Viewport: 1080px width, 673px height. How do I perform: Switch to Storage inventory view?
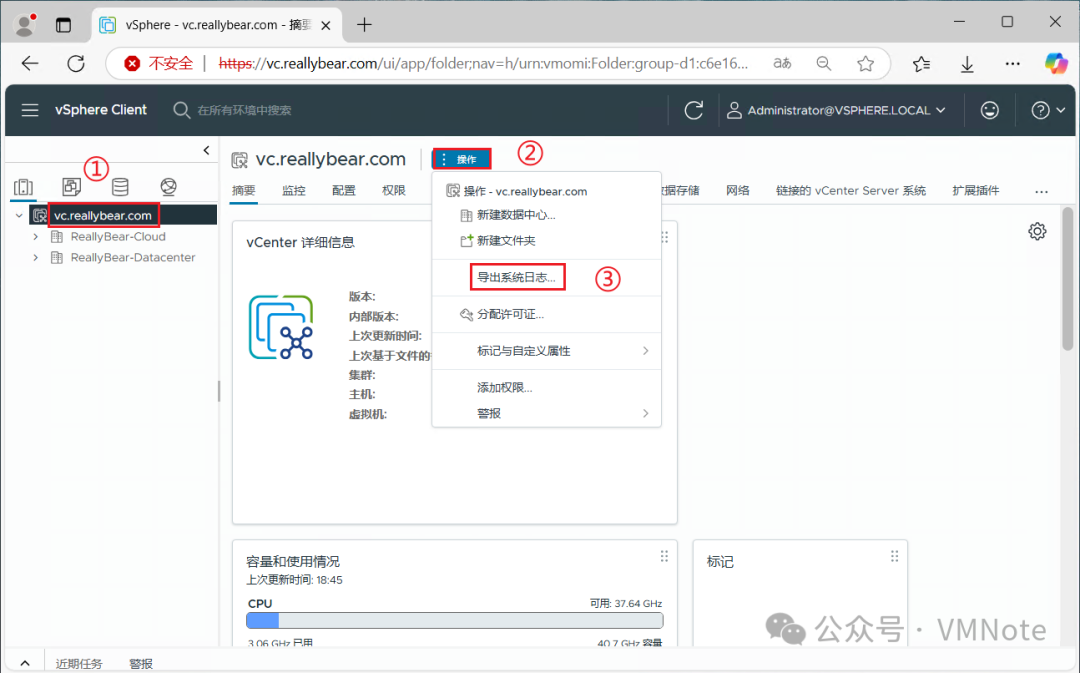pos(120,187)
